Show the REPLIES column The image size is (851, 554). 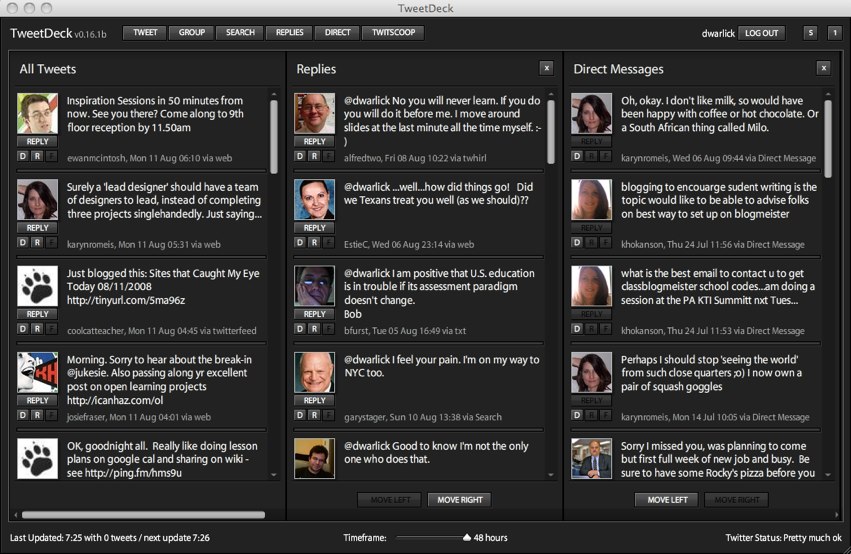click(289, 33)
